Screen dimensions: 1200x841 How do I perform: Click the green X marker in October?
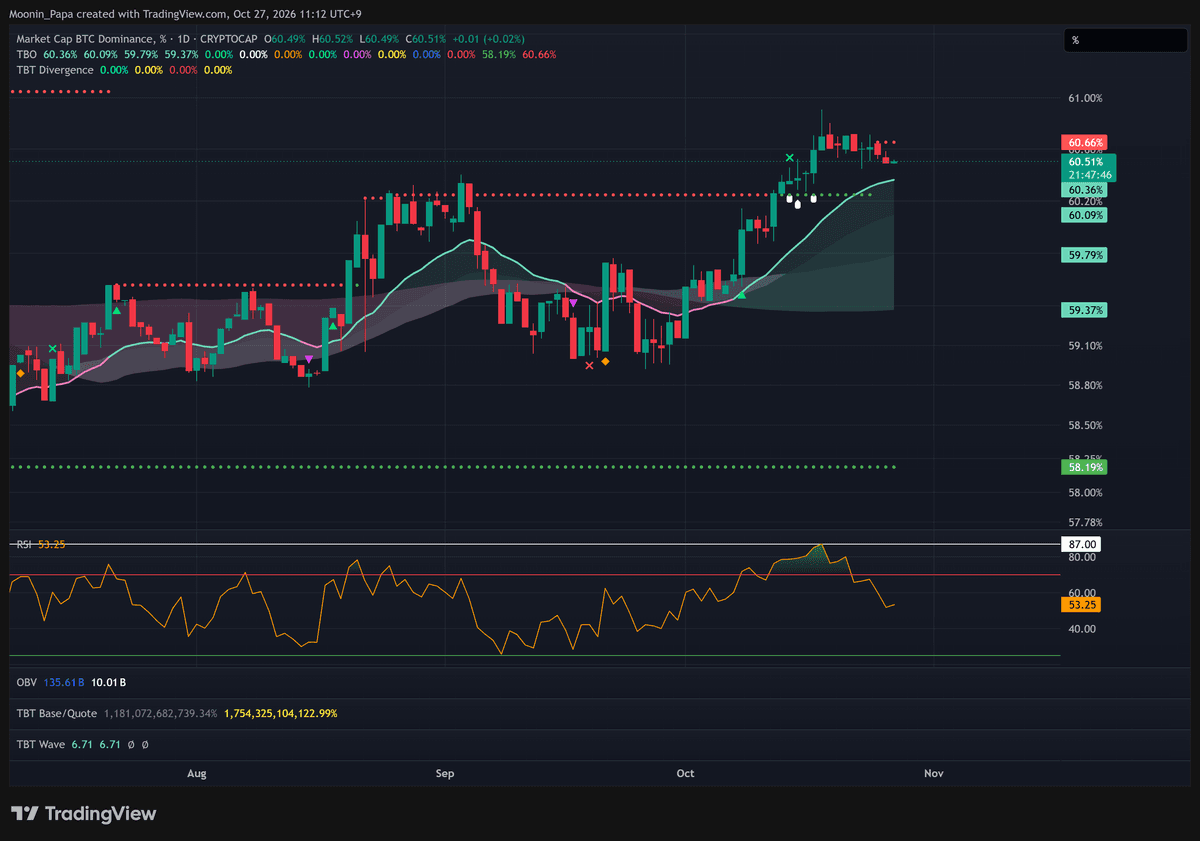tap(790, 158)
